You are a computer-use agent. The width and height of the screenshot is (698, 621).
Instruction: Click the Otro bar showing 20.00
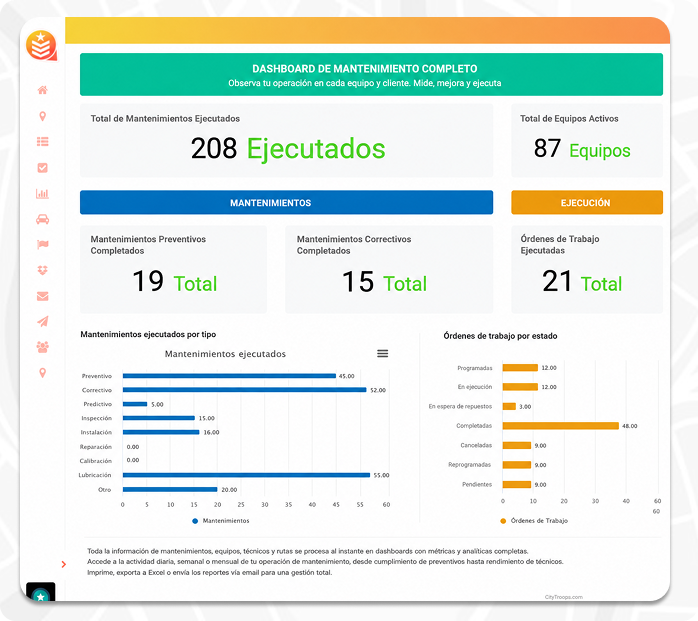pos(170,490)
